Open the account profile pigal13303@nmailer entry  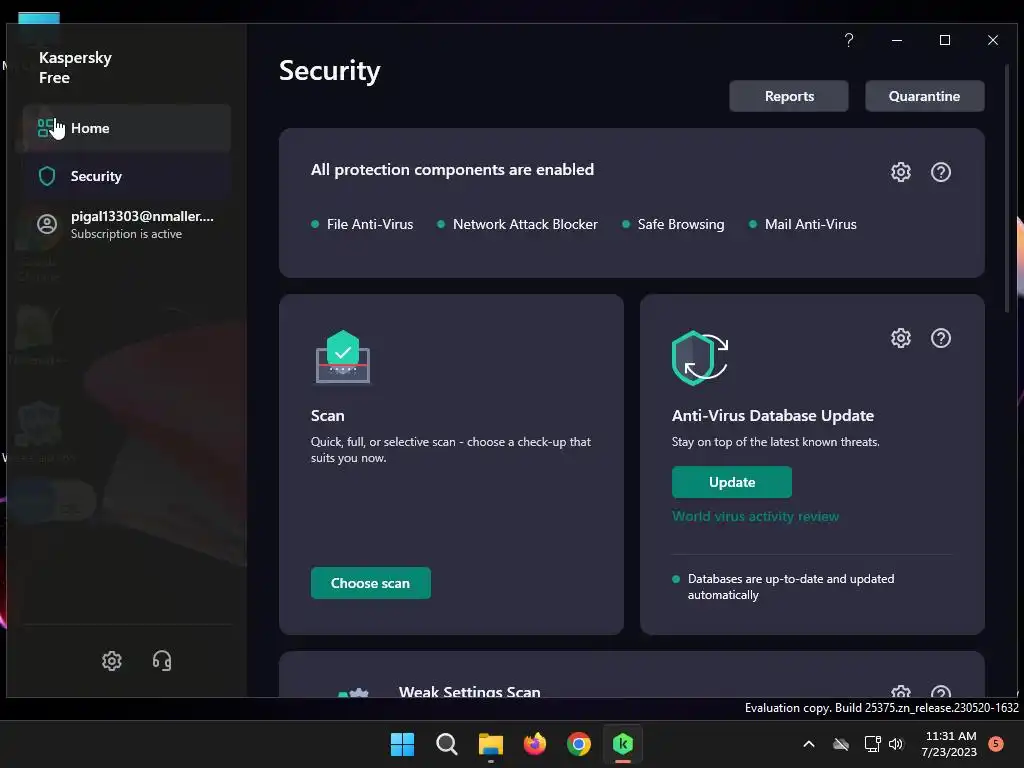coord(127,225)
